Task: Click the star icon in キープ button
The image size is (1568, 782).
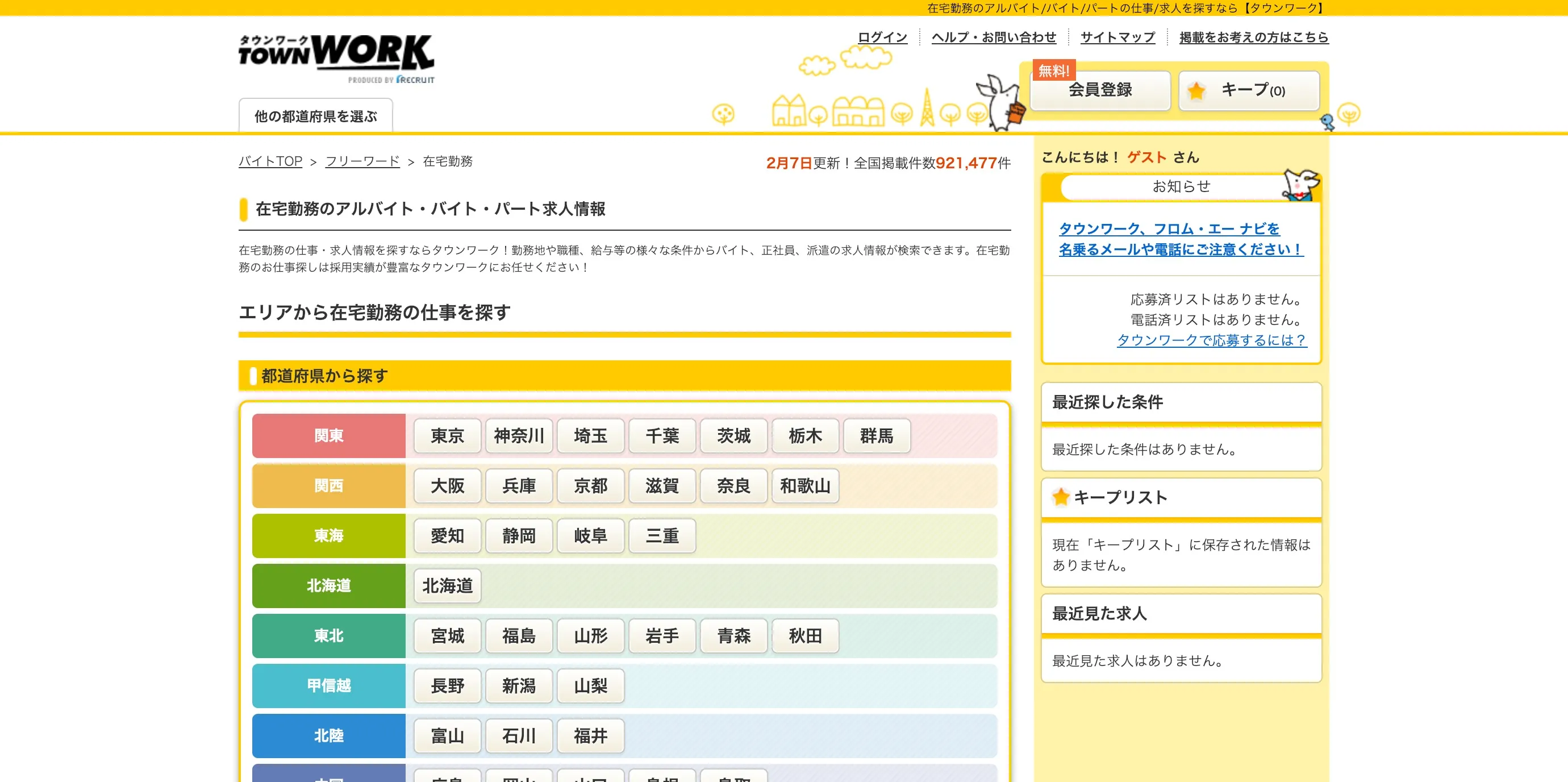Action: coord(1196,91)
